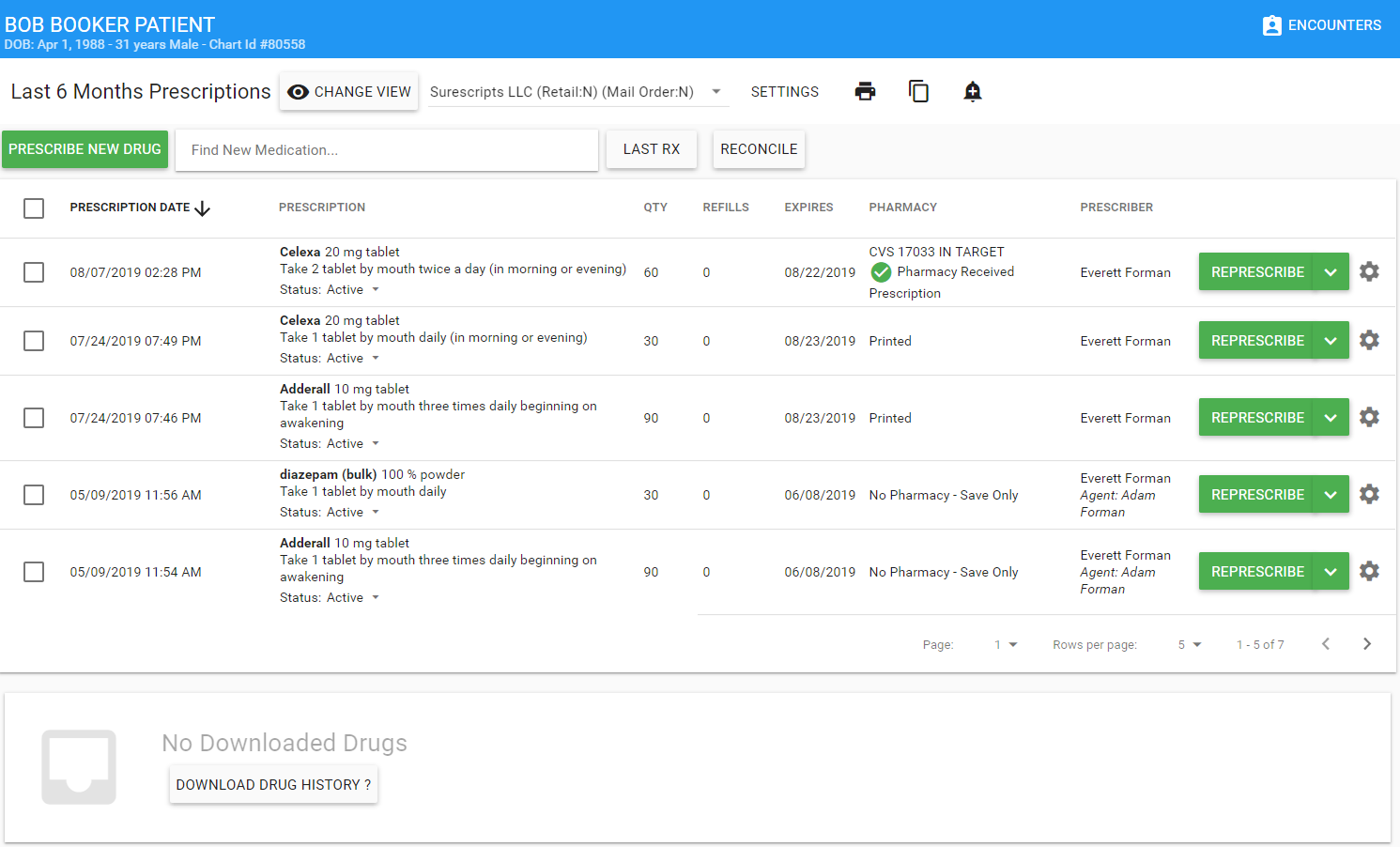Click the print prescriptions icon

pos(865,91)
